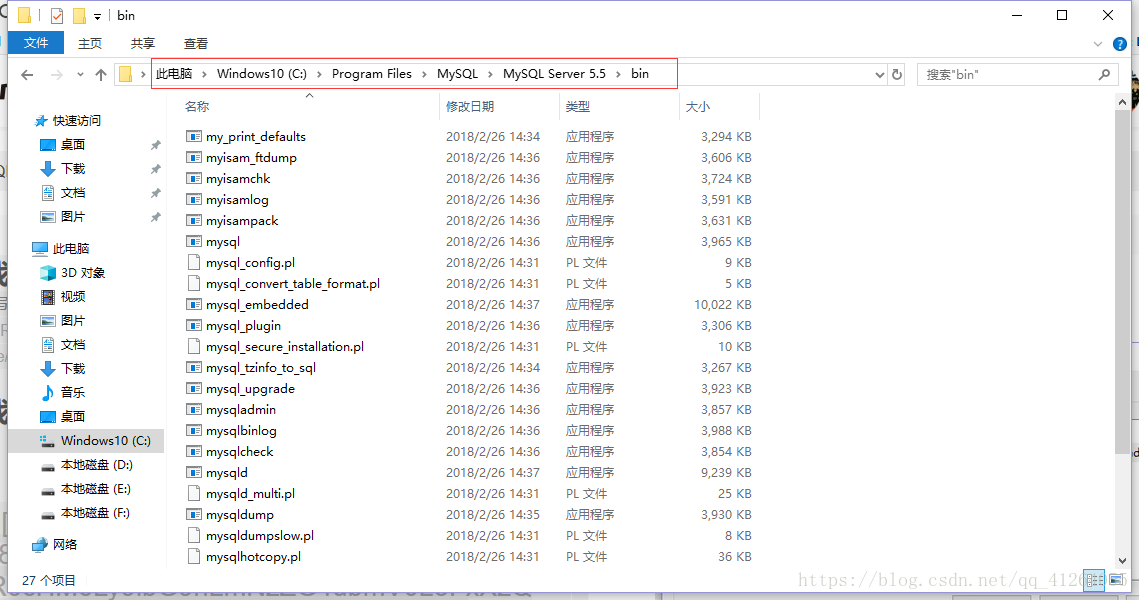Open the 文件 ribbon tab
The height and width of the screenshot is (600, 1139).
click(x=36, y=43)
